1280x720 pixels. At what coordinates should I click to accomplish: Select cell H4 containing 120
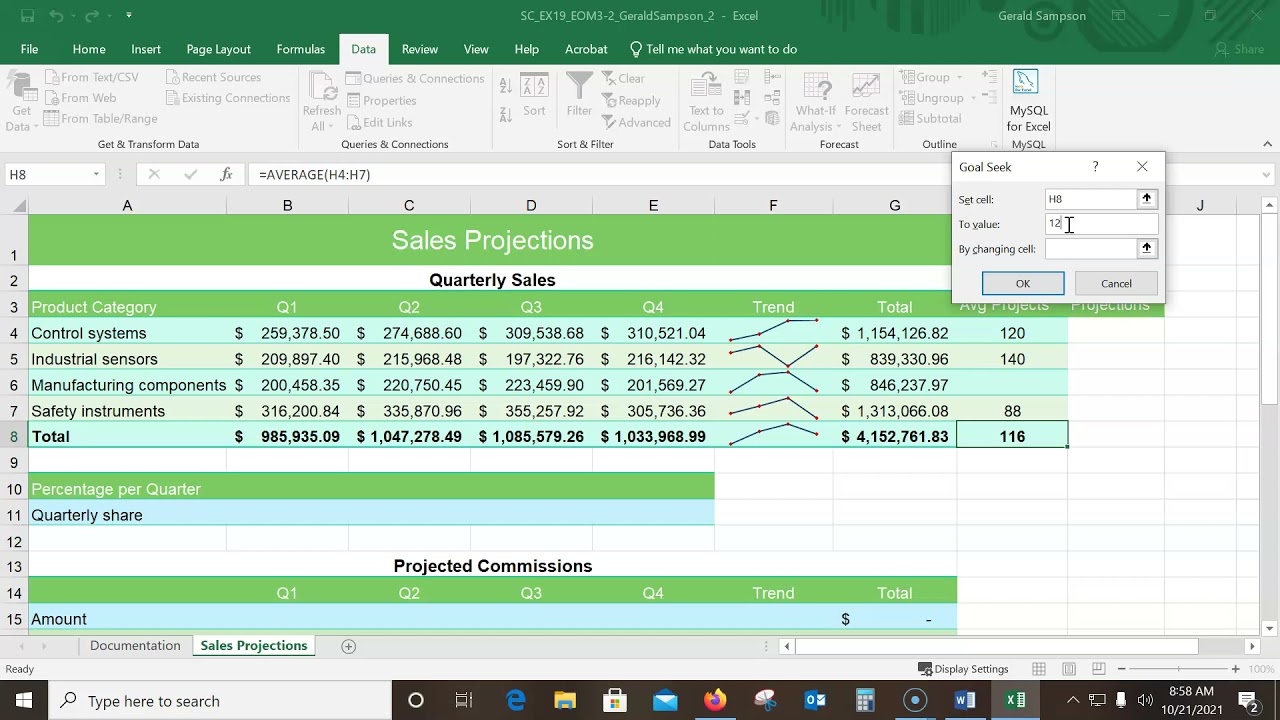pos(1012,333)
